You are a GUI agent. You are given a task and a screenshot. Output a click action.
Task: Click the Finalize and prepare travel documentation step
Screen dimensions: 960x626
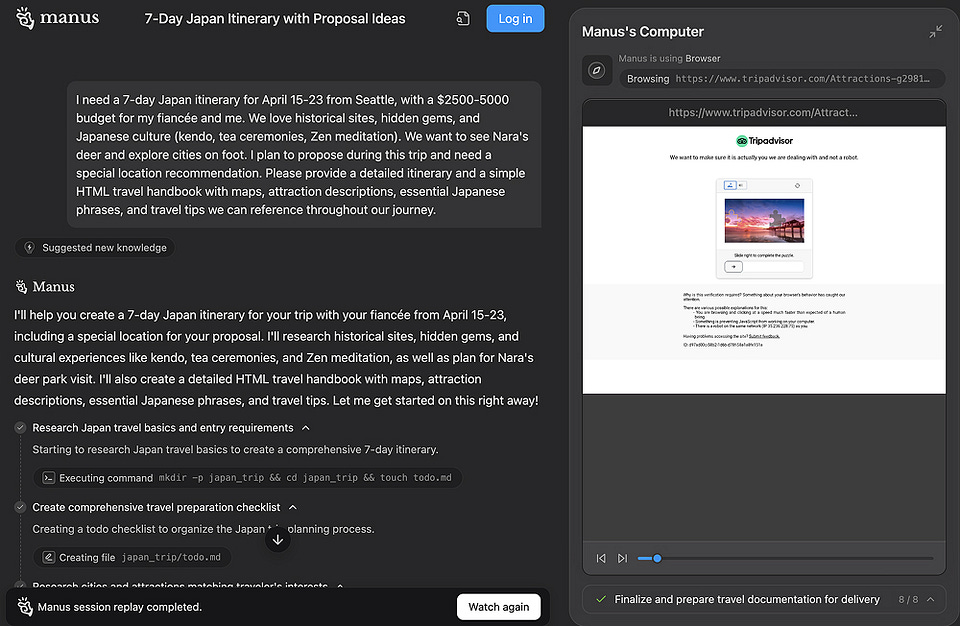747,599
